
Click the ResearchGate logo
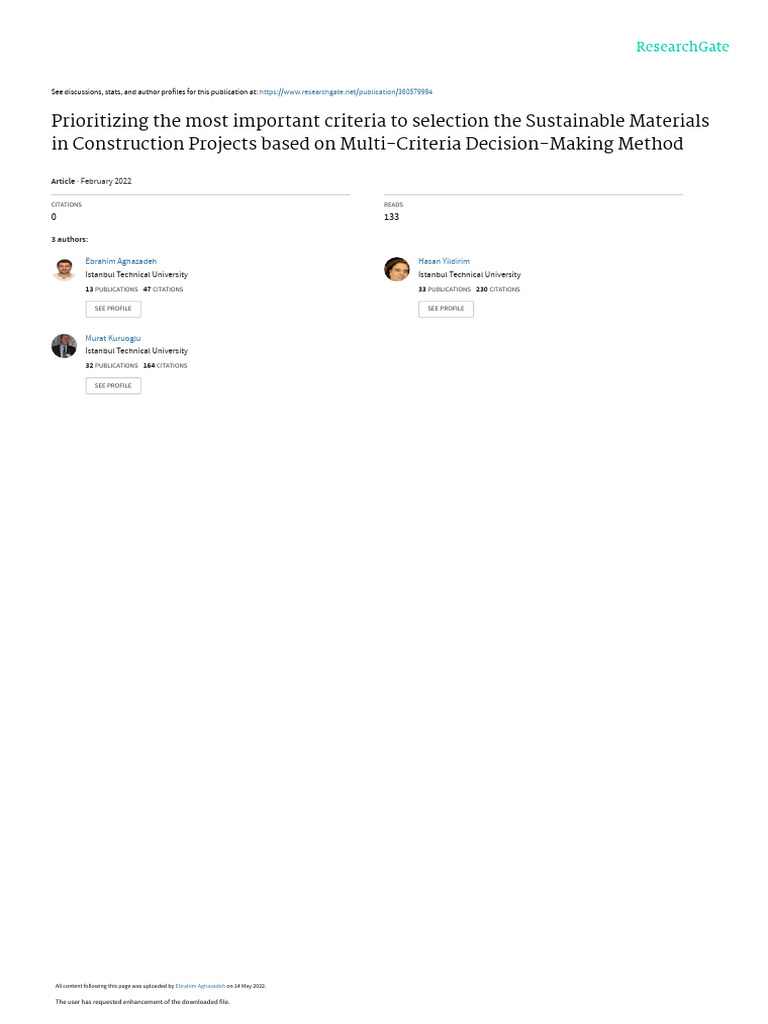point(682,46)
